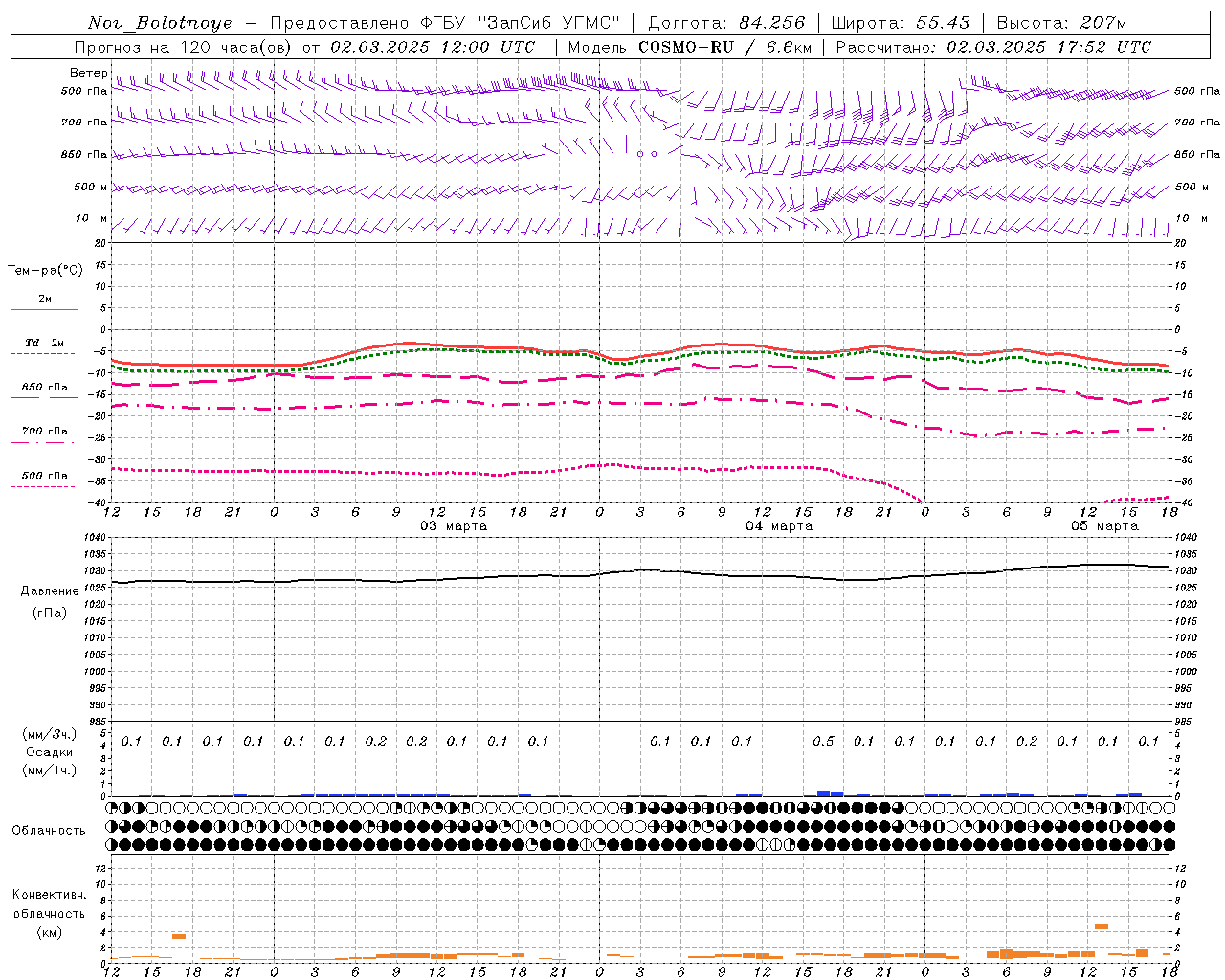Click the Высота: 207м value

tap(1061, 23)
